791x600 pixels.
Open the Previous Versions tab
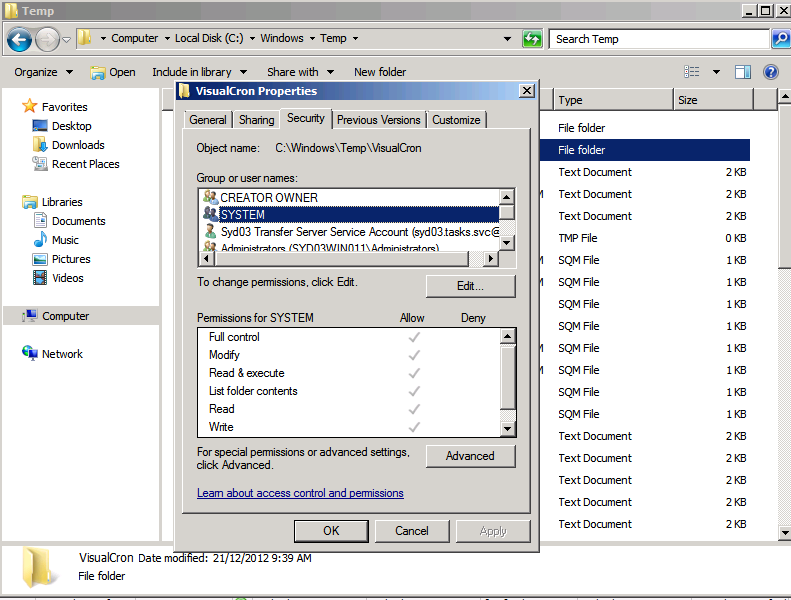point(378,120)
